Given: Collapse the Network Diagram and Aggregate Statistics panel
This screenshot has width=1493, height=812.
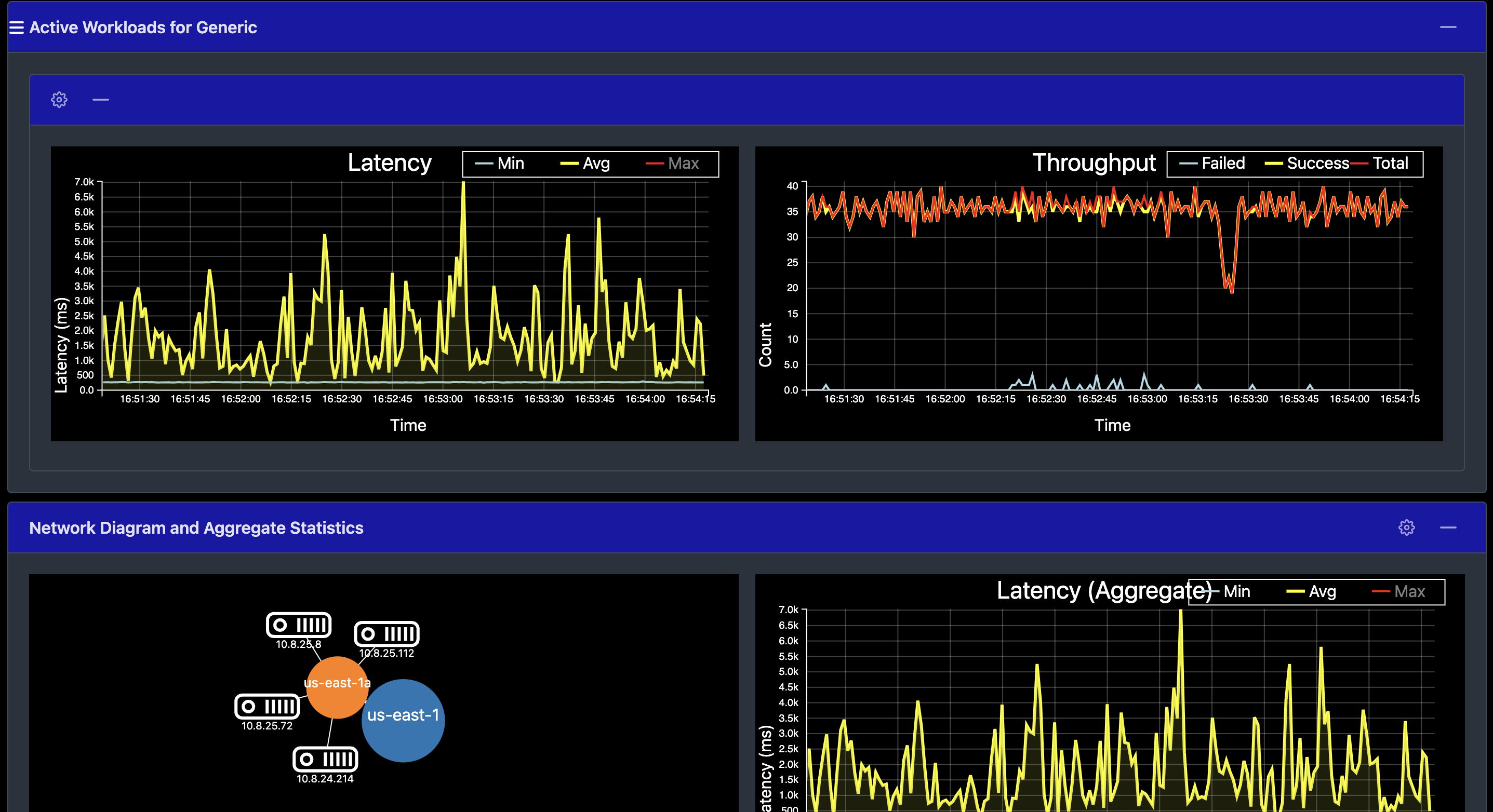Looking at the screenshot, I should pyautogui.click(x=1448, y=527).
